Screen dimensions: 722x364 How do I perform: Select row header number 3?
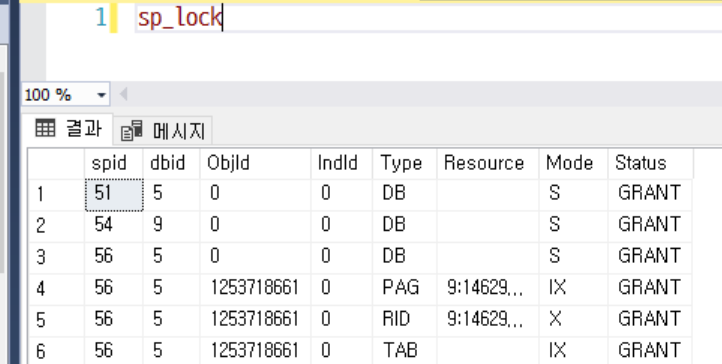click(57, 258)
